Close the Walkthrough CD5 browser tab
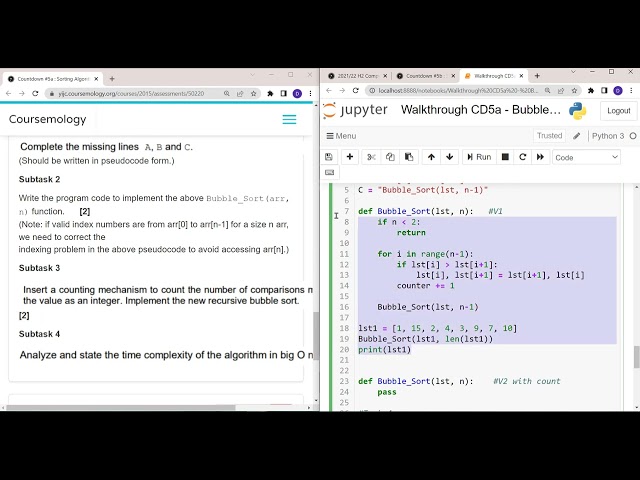The image size is (640, 480). 521,76
